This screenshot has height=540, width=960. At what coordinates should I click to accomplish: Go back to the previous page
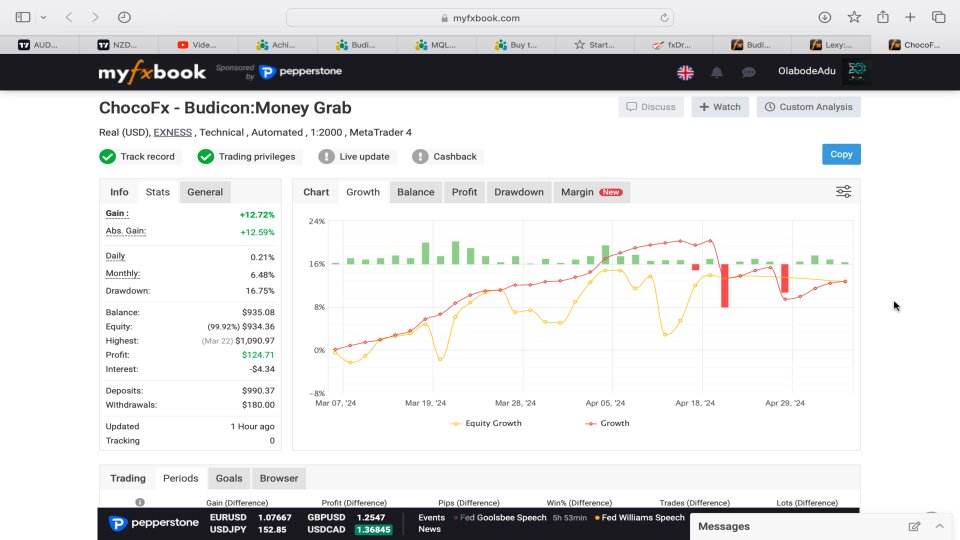(69, 17)
